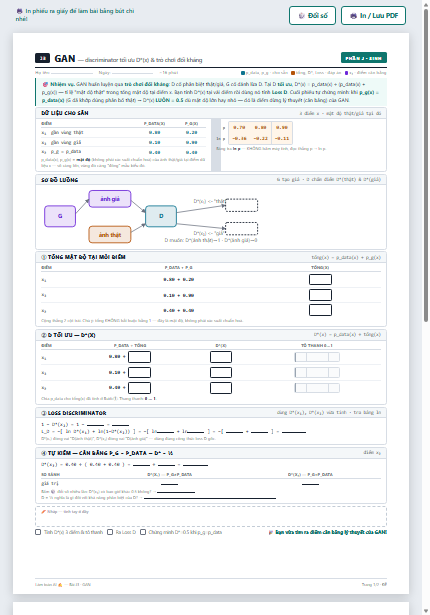Click the lower dashed output box for D*(x₂)
This screenshot has height=615, width=430.
click(x=242, y=229)
